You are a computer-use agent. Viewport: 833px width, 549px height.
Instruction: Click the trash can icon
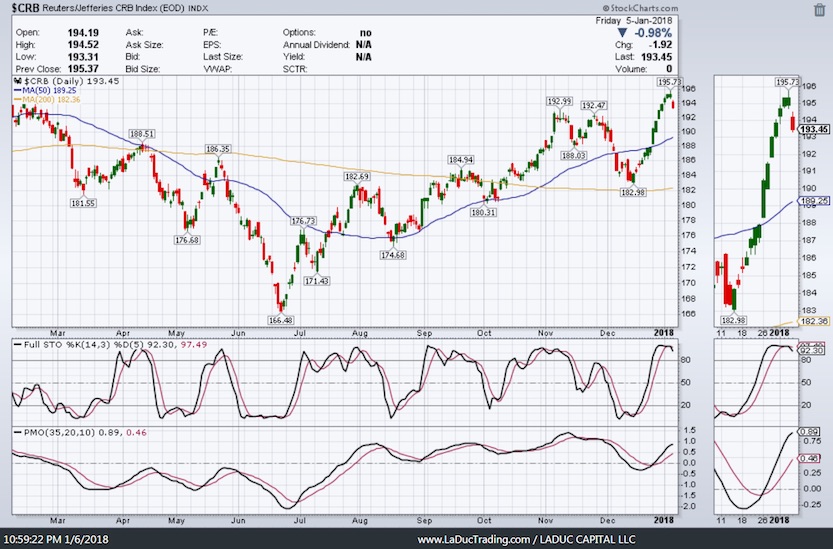tap(819, 9)
